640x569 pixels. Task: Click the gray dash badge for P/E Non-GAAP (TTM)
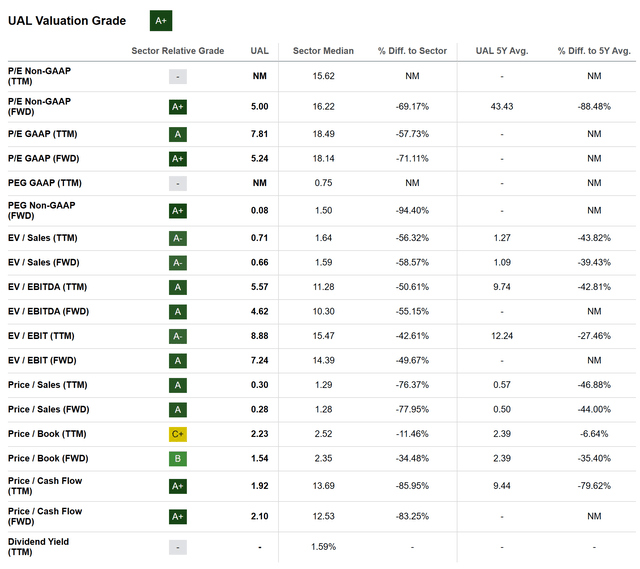point(178,77)
